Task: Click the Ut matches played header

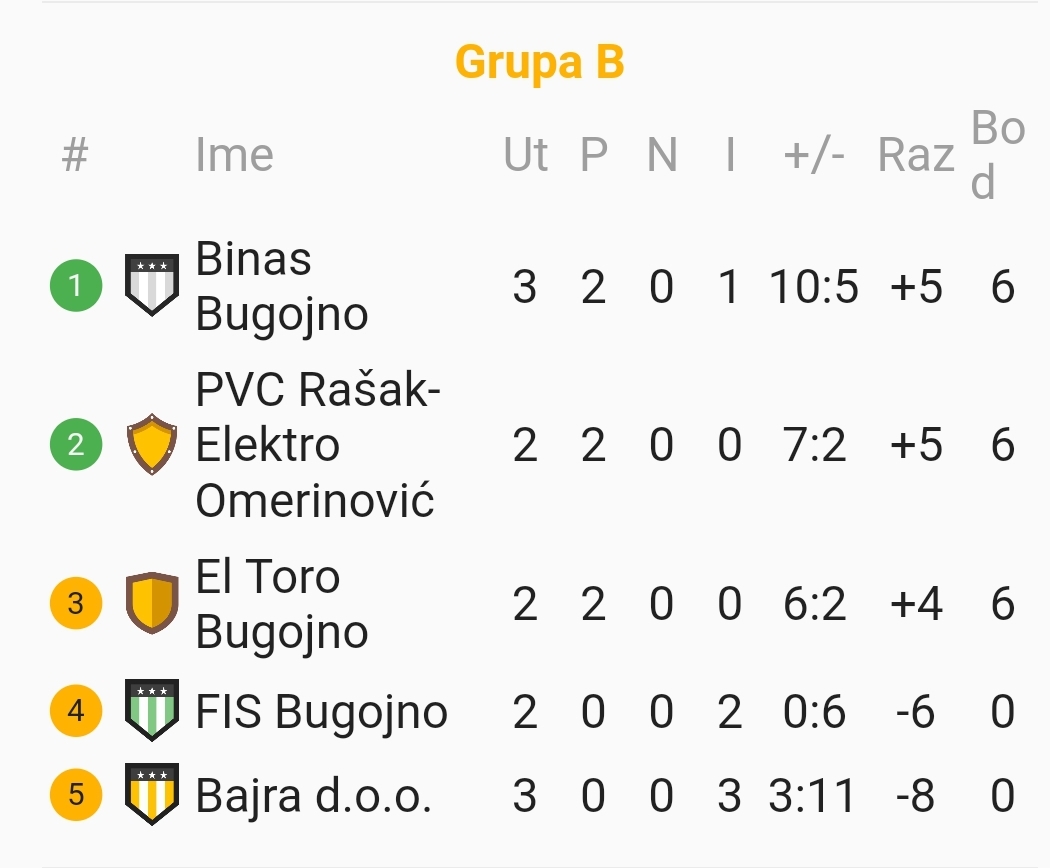Action: pos(525,155)
